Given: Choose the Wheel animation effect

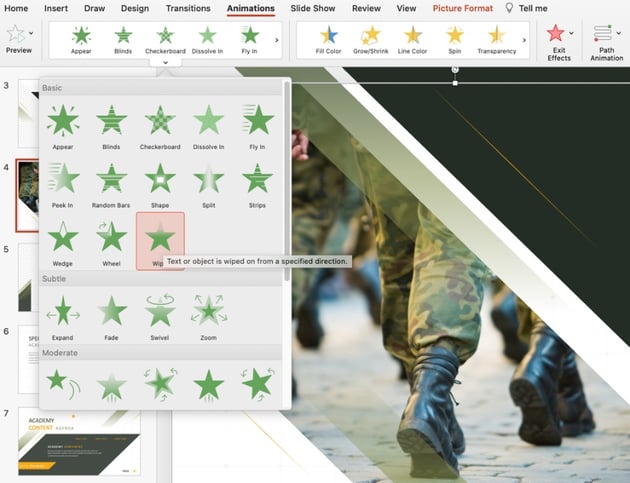Looking at the screenshot, I should click(112, 240).
